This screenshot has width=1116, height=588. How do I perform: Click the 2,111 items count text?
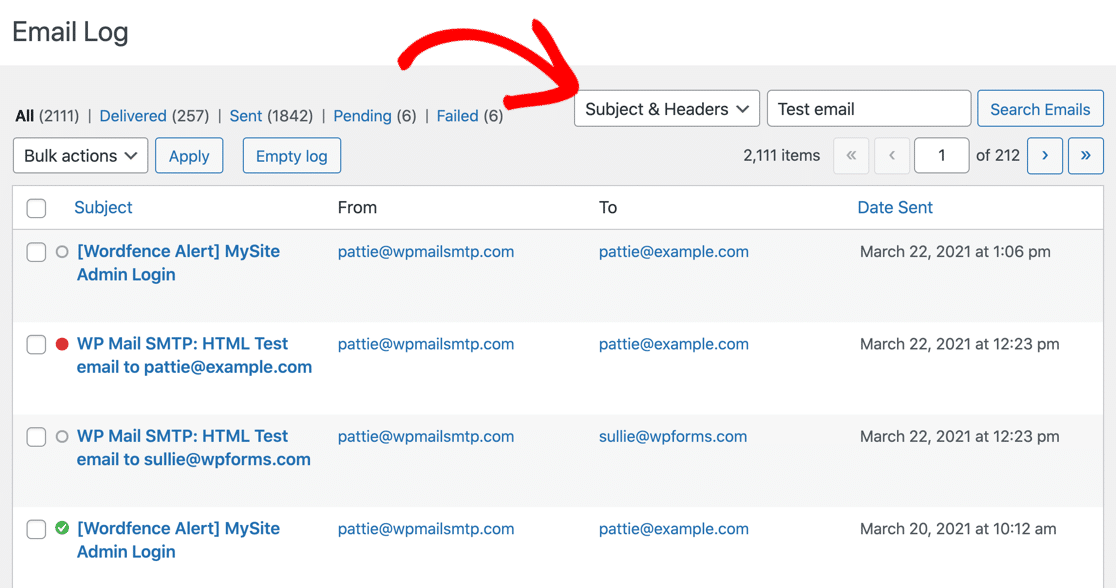[781, 155]
